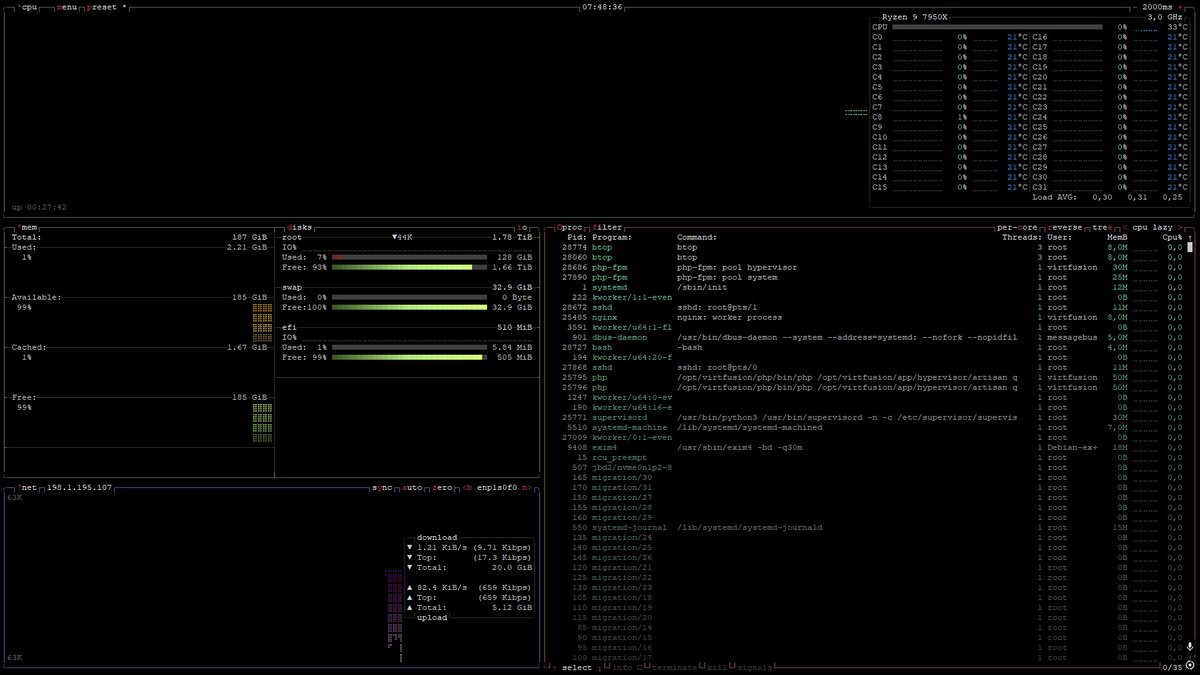The image size is (1200, 675).
Task: Select next network interface with the n arrow
Action: point(526,487)
